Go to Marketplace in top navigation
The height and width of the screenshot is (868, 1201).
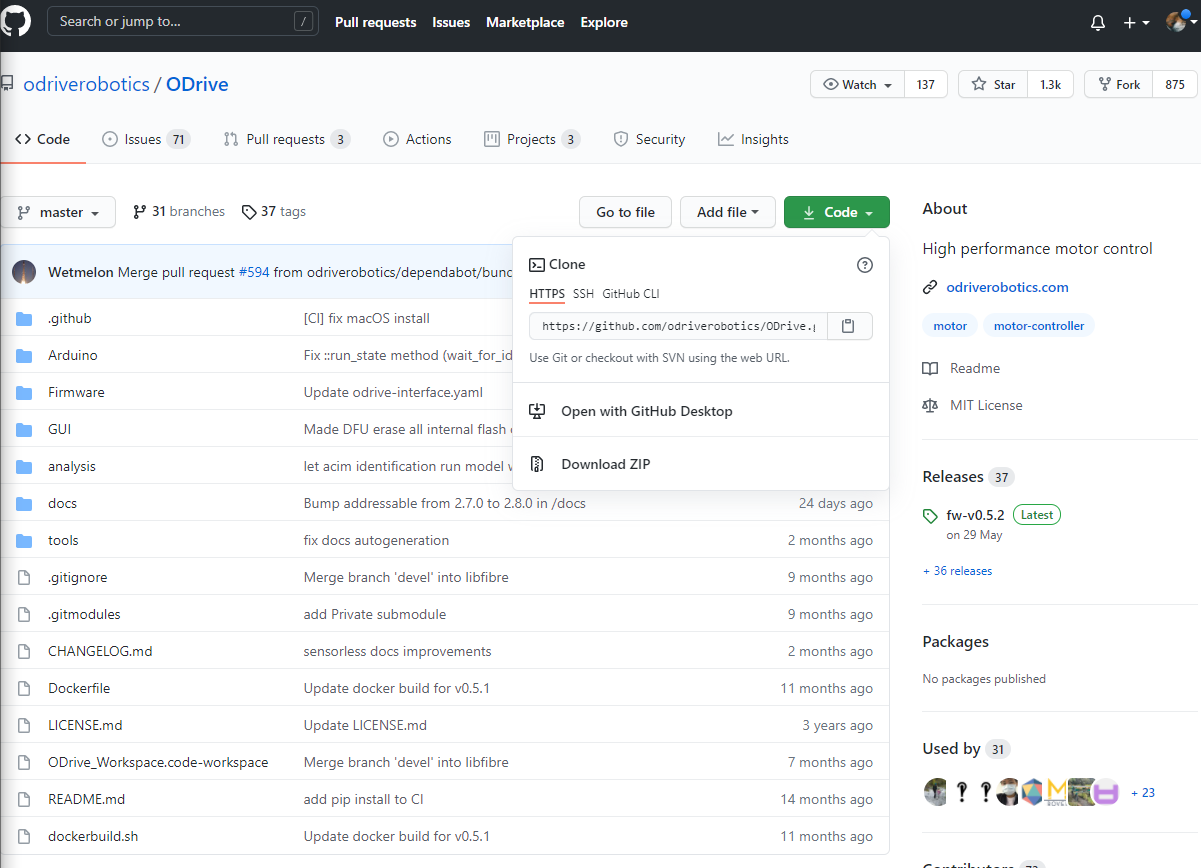pyautogui.click(x=525, y=22)
